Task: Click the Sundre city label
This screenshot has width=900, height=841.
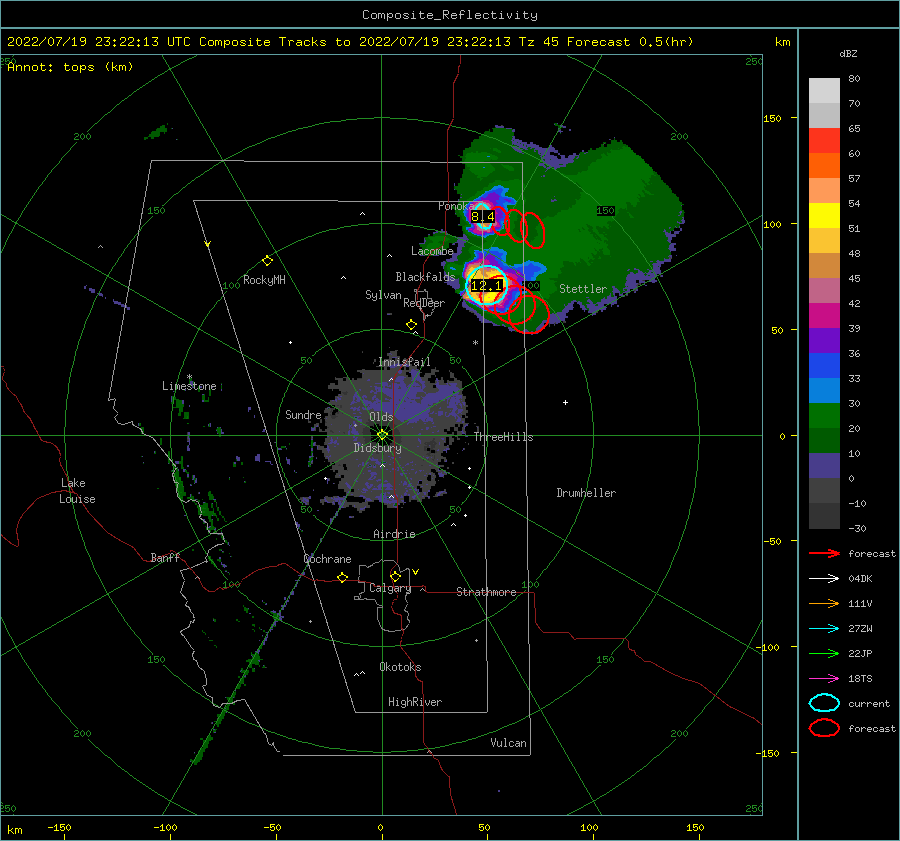Action: (x=303, y=414)
